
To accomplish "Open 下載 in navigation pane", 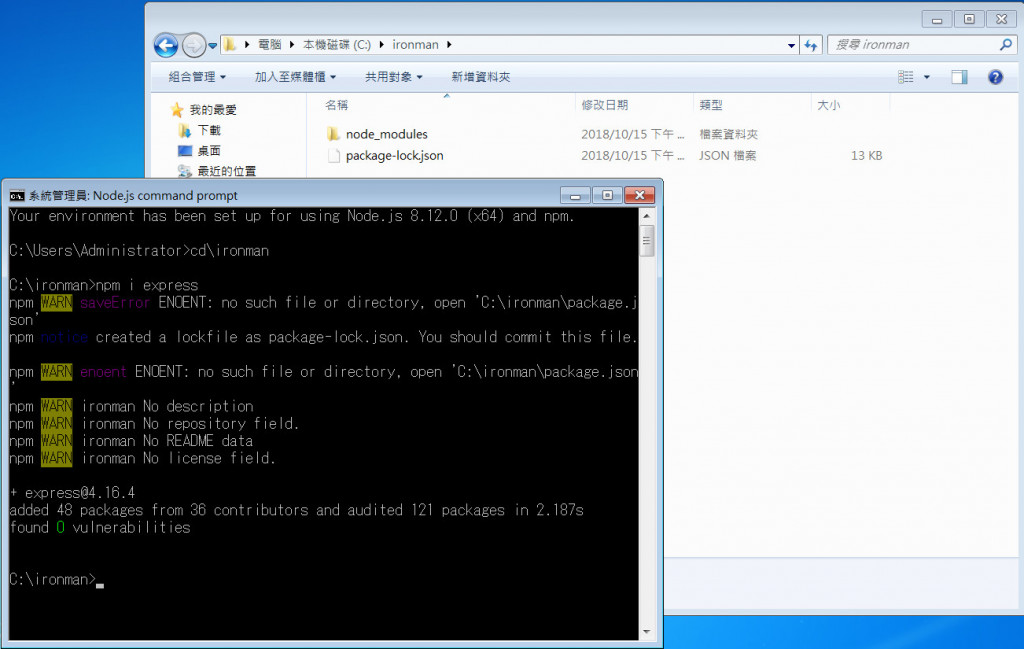I will (209, 131).
